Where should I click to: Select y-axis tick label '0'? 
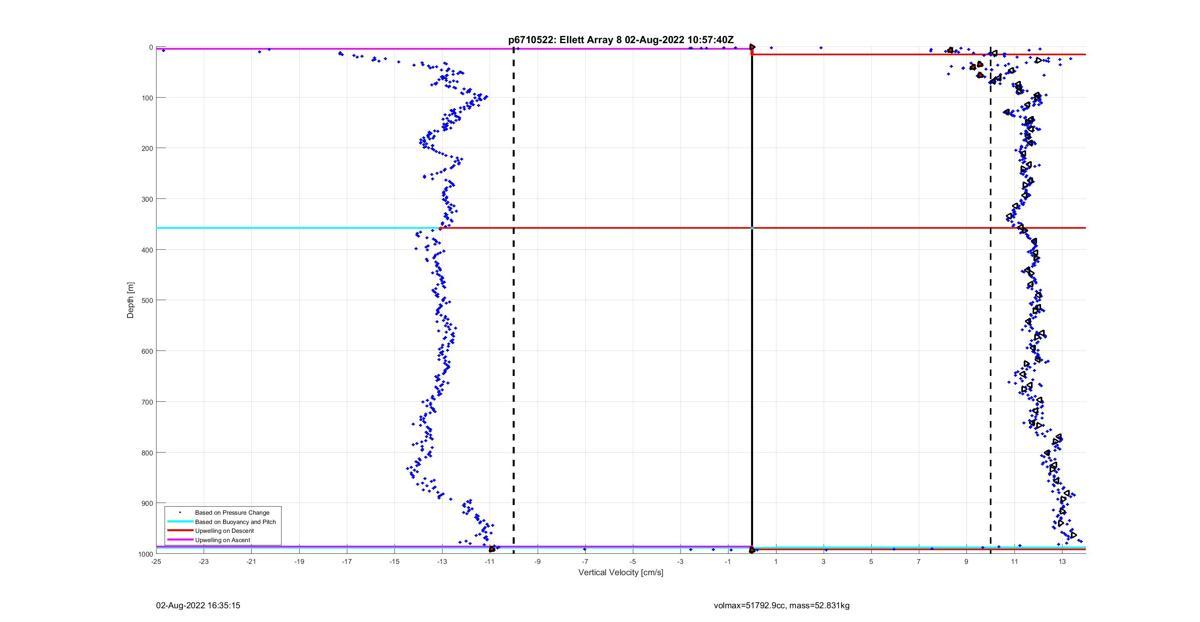150,47
